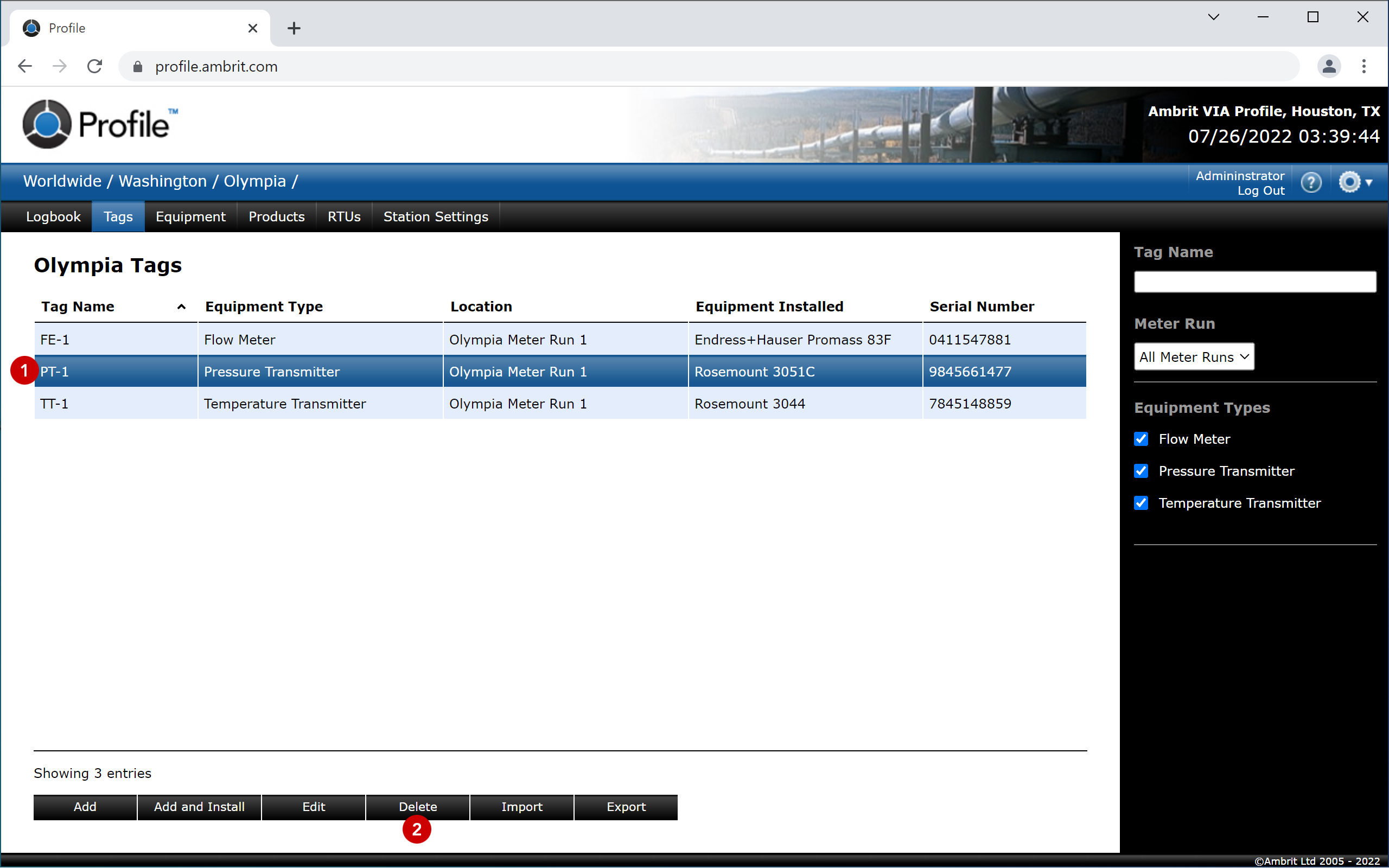Click serial number 7845148859

pyautogui.click(x=970, y=404)
